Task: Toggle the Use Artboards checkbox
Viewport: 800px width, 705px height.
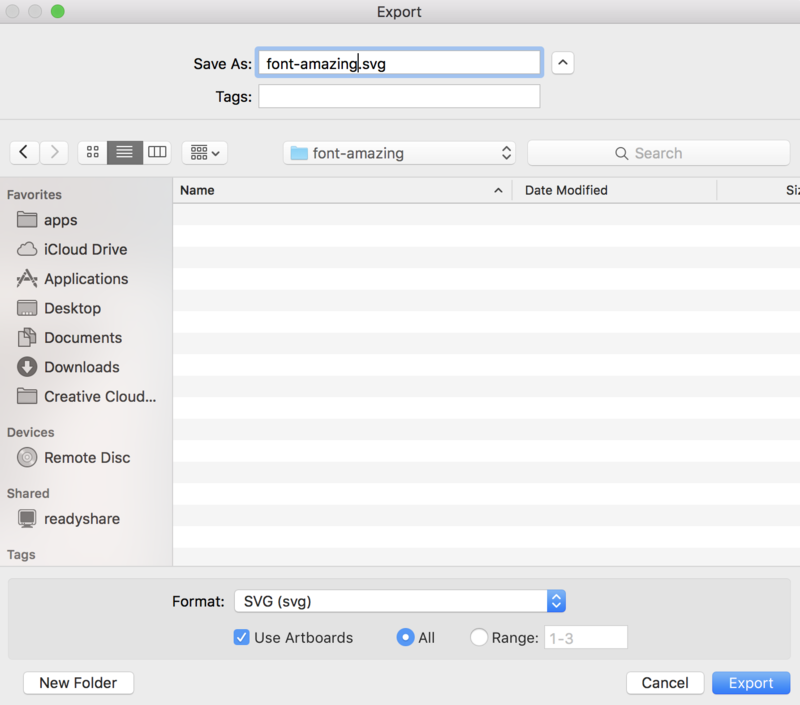Action: (240, 637)
